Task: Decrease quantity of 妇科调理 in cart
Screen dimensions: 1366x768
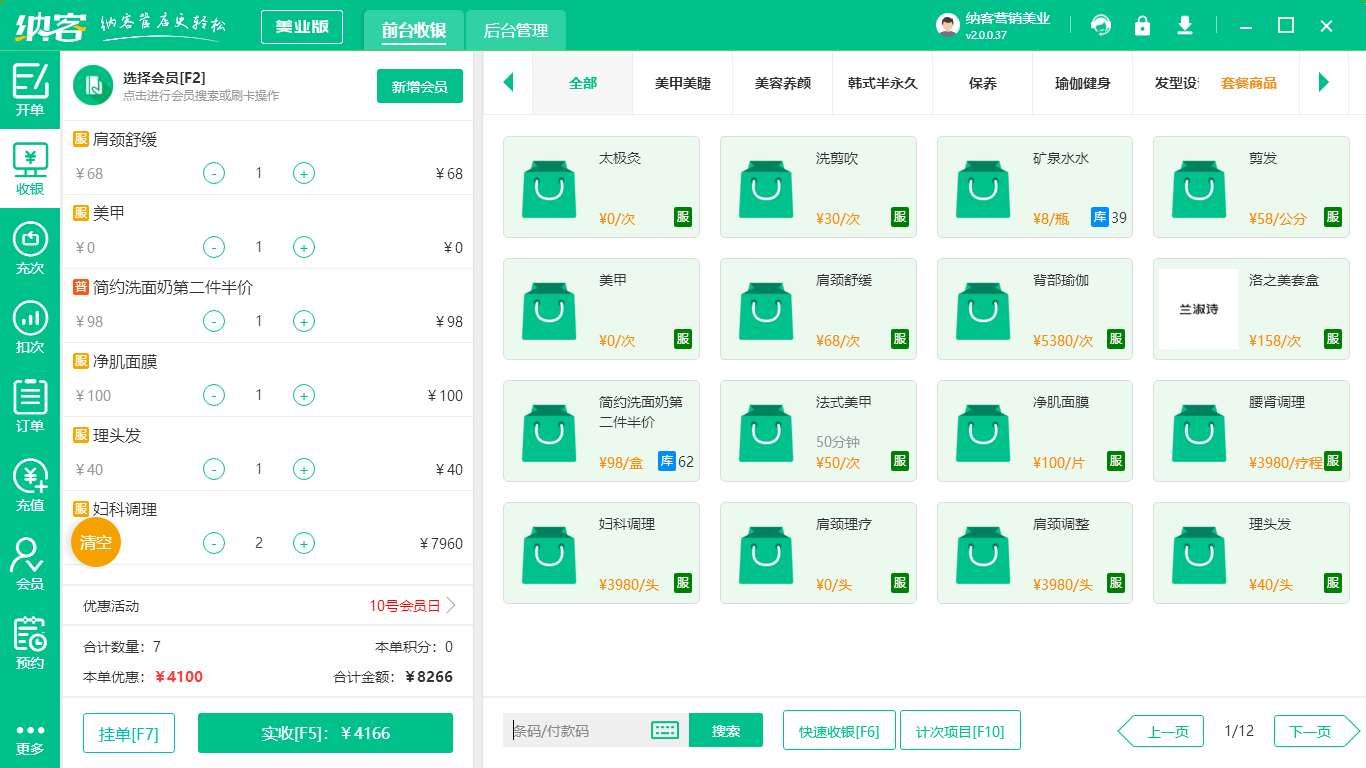Action: tap(214, 543)
